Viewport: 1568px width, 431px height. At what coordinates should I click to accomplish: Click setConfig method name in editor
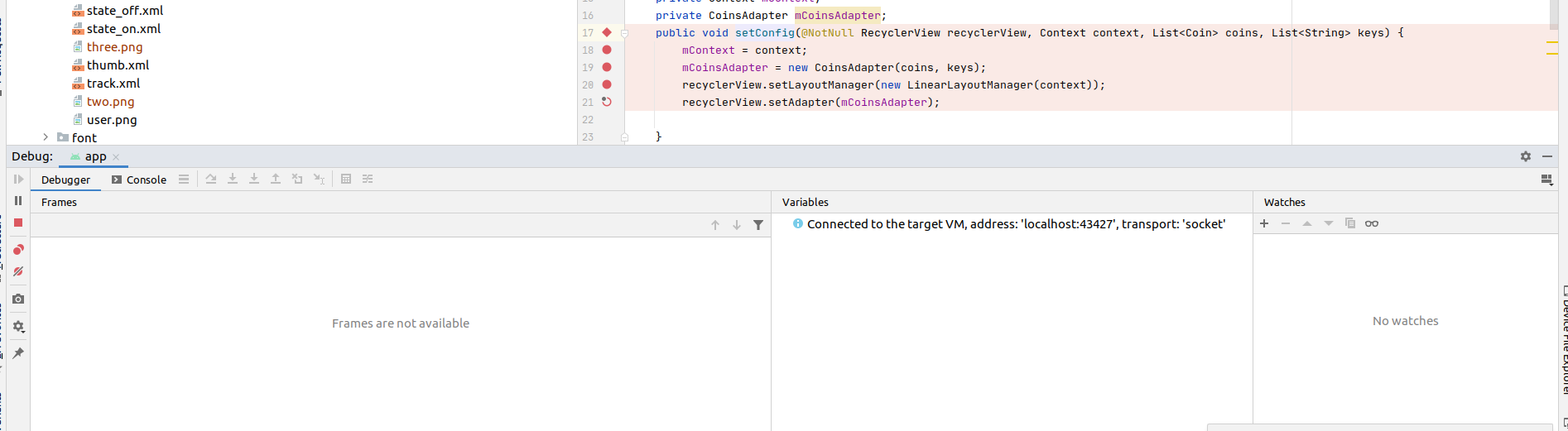(x=764, y=33)
